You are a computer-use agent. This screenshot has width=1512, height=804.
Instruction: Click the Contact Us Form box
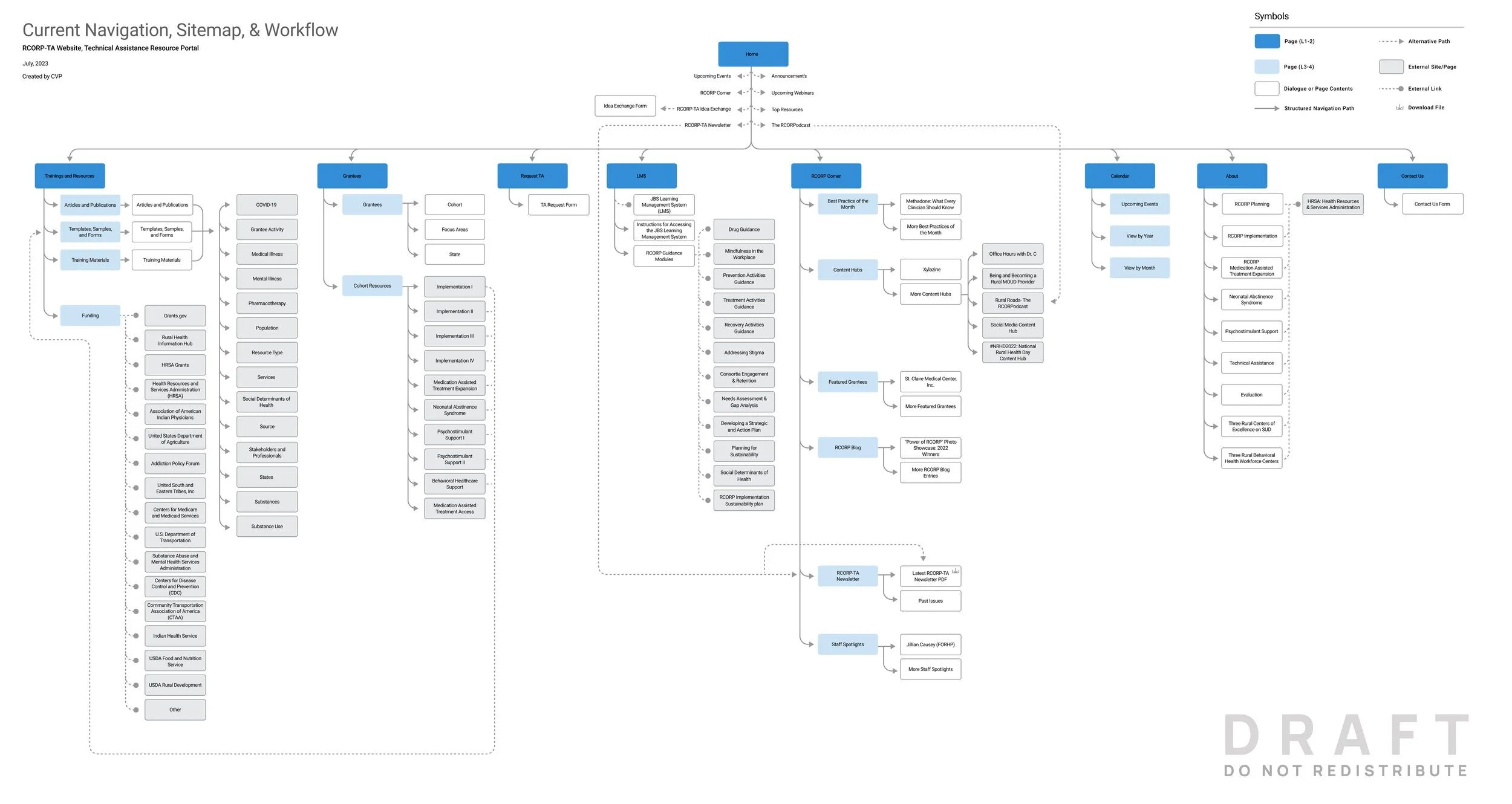coord(1432,204)
